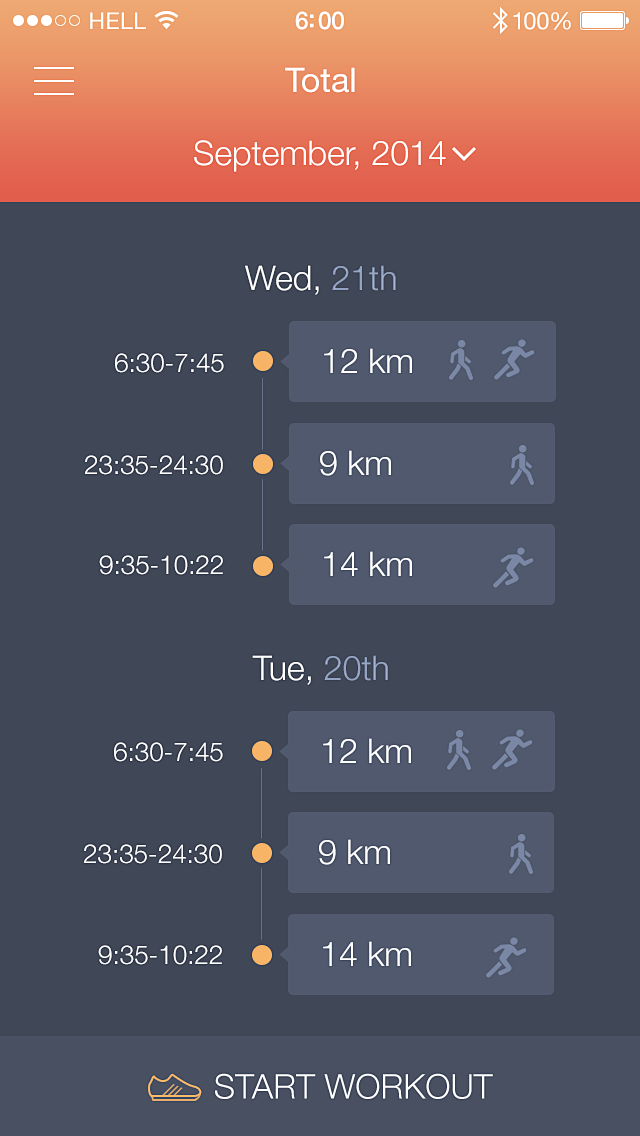The image size is (640, 1136).
Task: Tap the walking icon on Tuesday's 9 km entry
Action: click(x=520, y=854)
